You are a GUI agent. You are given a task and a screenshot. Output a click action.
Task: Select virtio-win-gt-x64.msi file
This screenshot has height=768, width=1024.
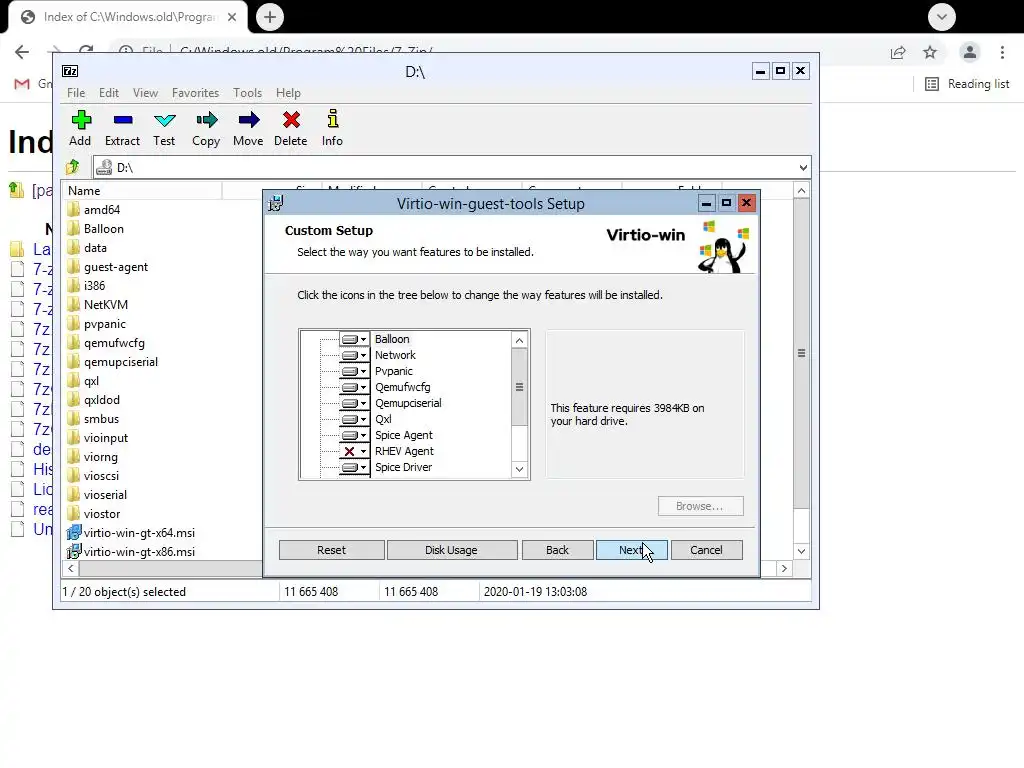click(131, 533)
